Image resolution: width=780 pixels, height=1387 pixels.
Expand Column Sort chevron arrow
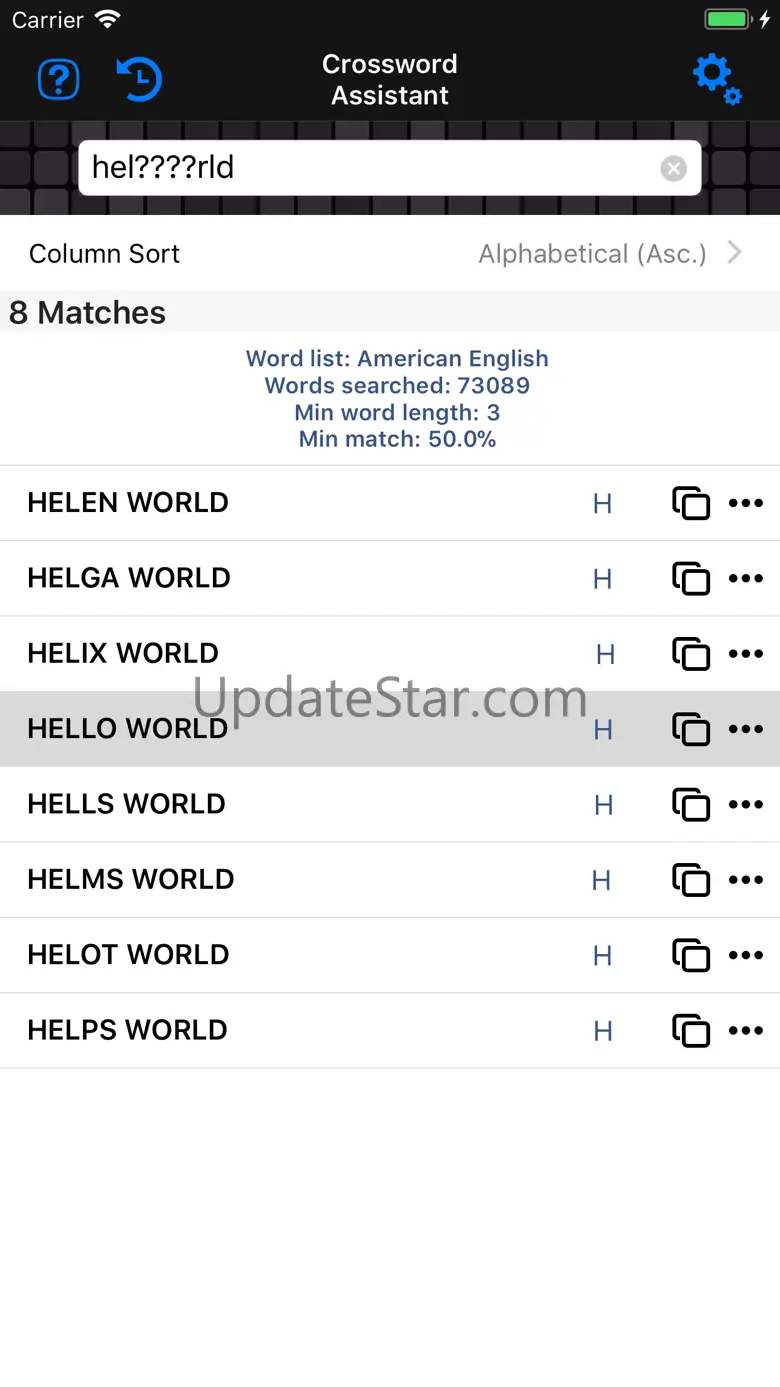(x=735, y=253)
